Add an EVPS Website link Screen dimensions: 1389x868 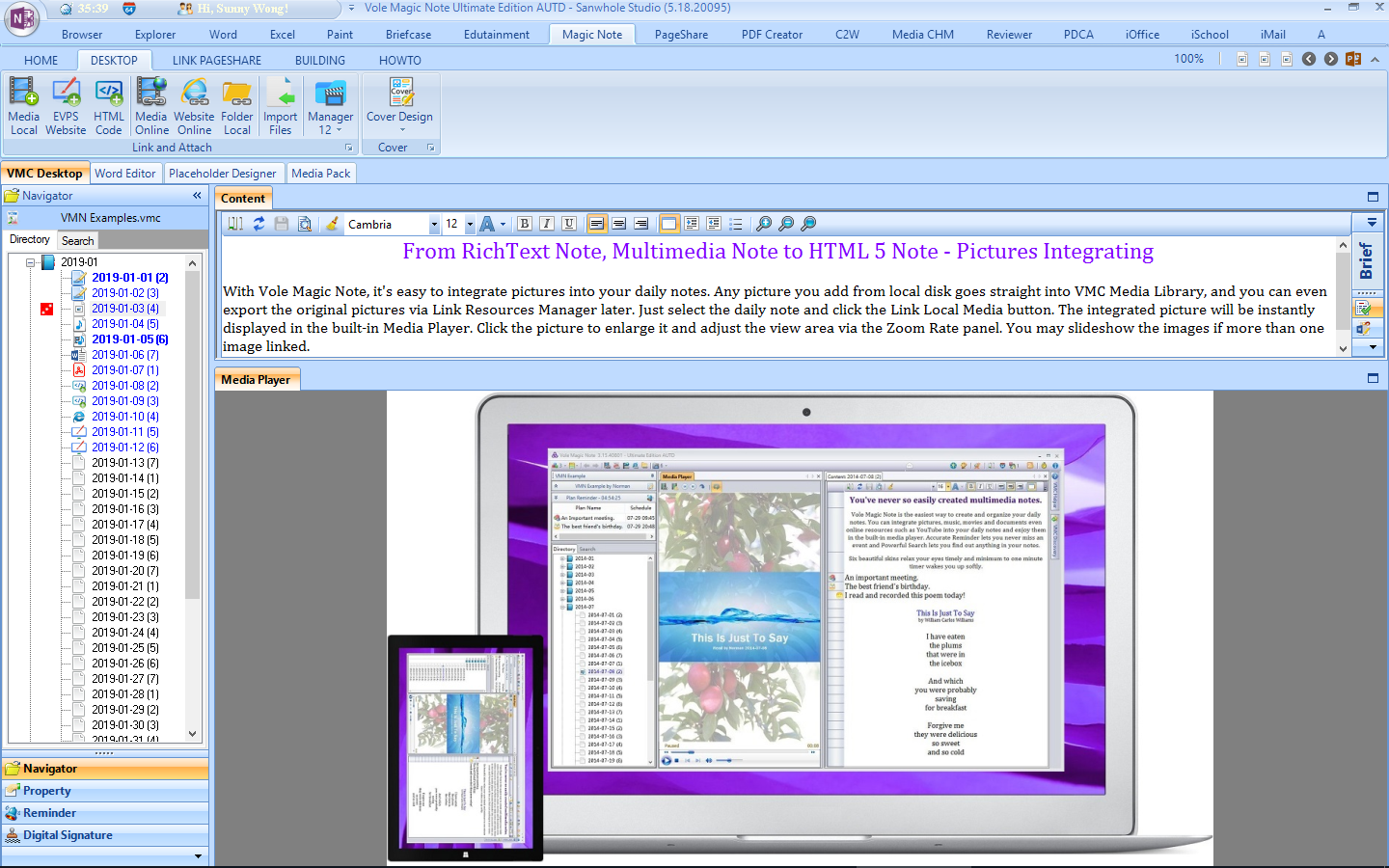click(x=66, y=106)
